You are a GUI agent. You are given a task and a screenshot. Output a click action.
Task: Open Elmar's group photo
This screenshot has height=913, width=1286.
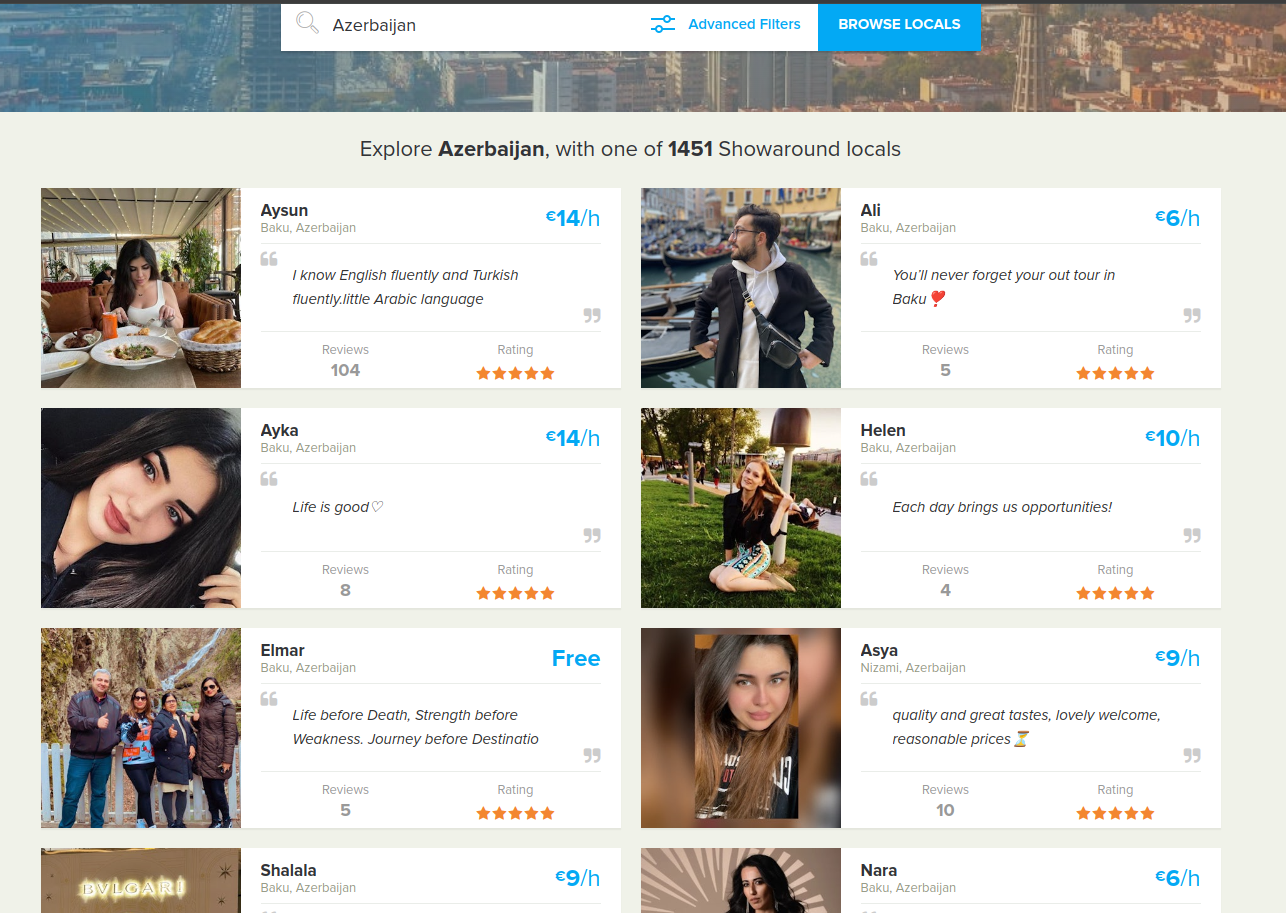(141, 728)
